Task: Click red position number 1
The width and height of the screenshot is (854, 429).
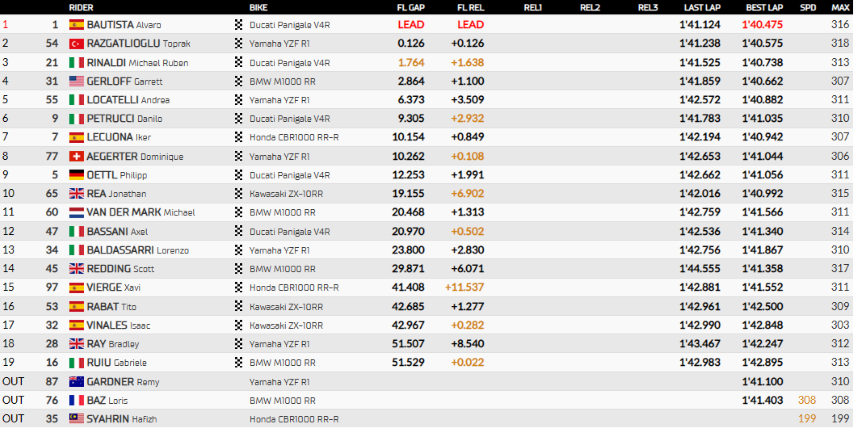Action: point(5,24)
